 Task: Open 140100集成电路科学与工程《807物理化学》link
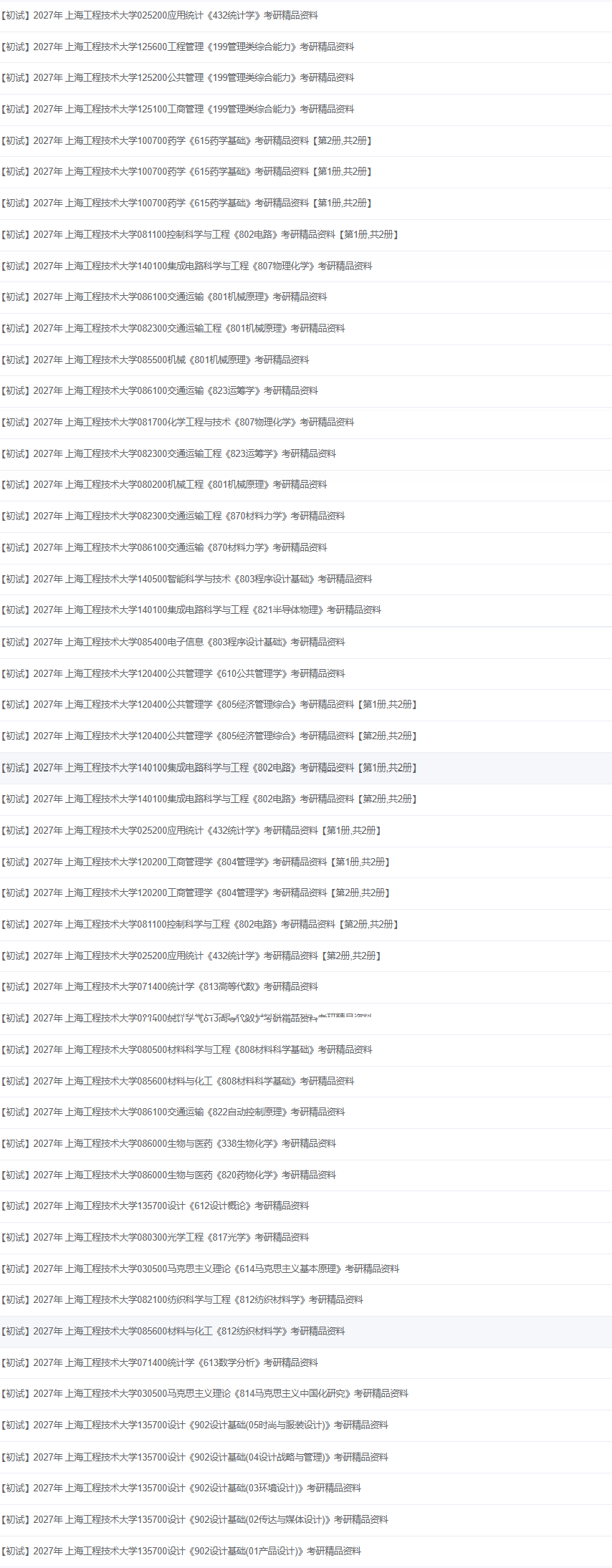point(186,266)
